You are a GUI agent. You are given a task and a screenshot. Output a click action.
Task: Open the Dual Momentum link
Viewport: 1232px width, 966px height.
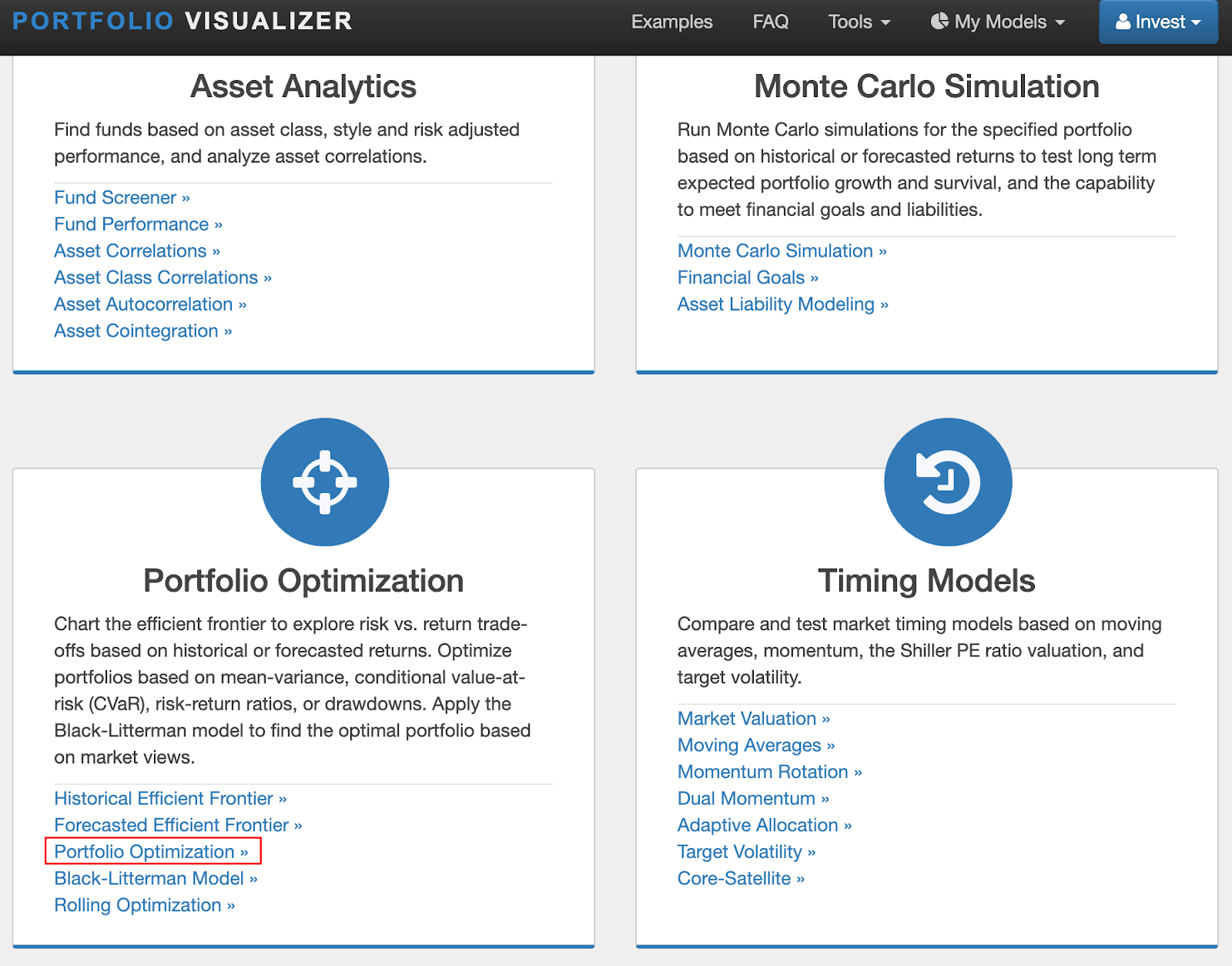[753, 799]
